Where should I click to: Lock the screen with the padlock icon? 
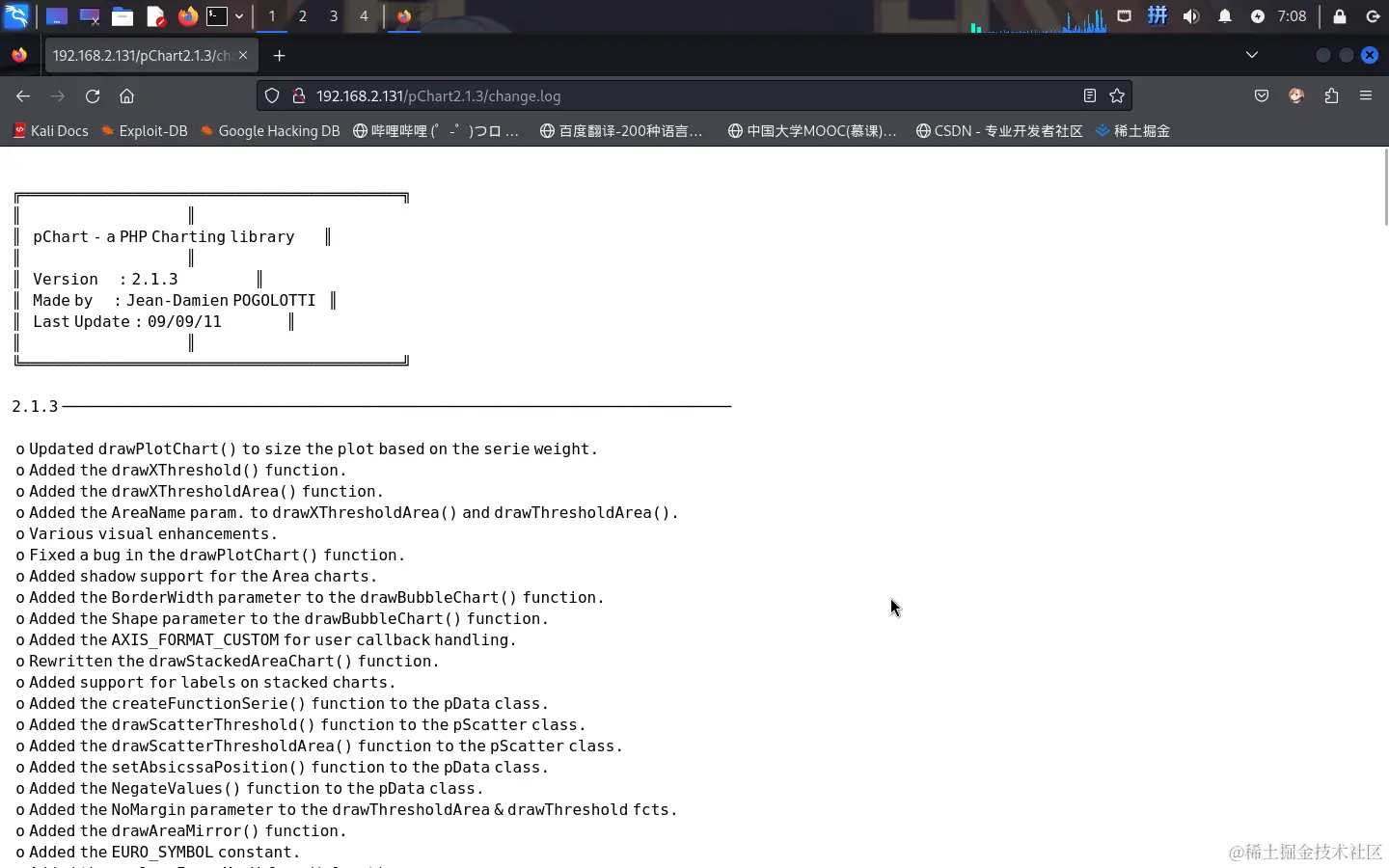pos(1340,16)
